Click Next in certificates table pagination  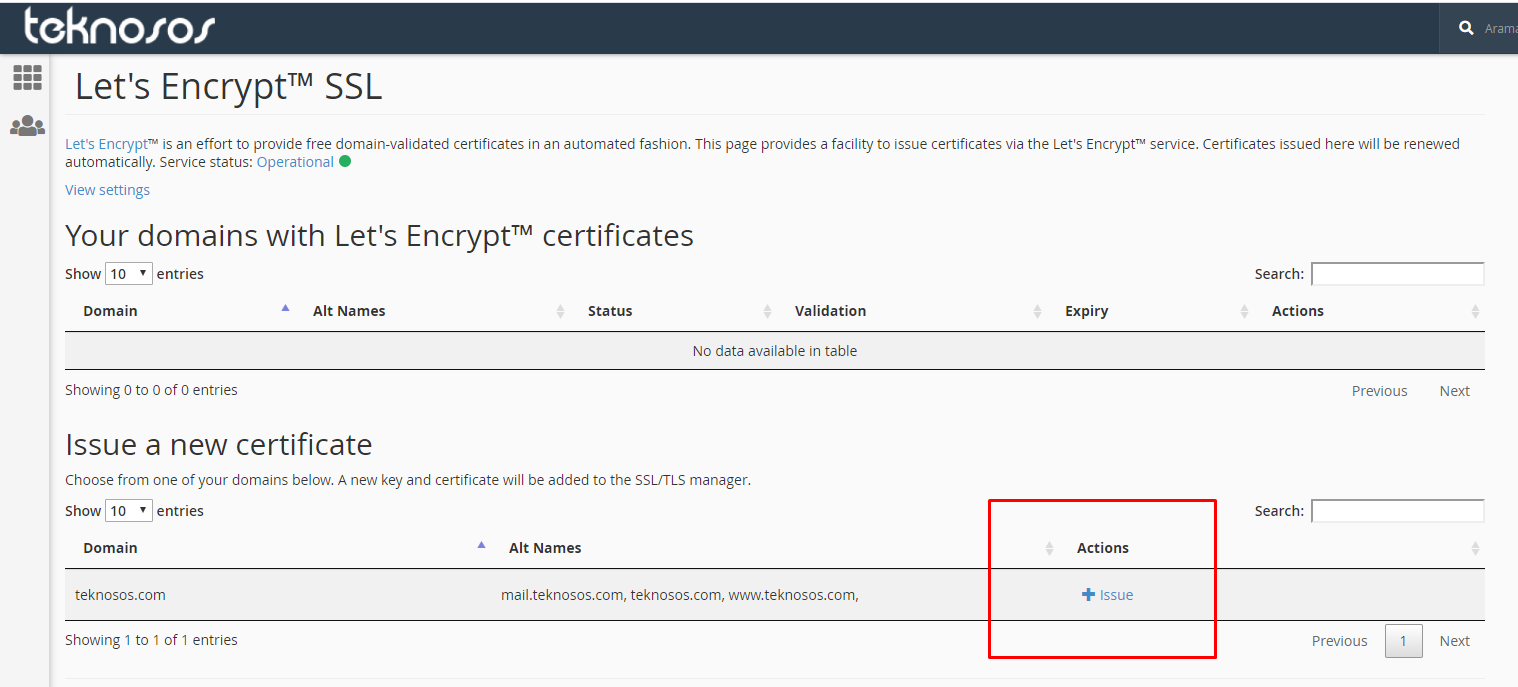click(1454, 391)
